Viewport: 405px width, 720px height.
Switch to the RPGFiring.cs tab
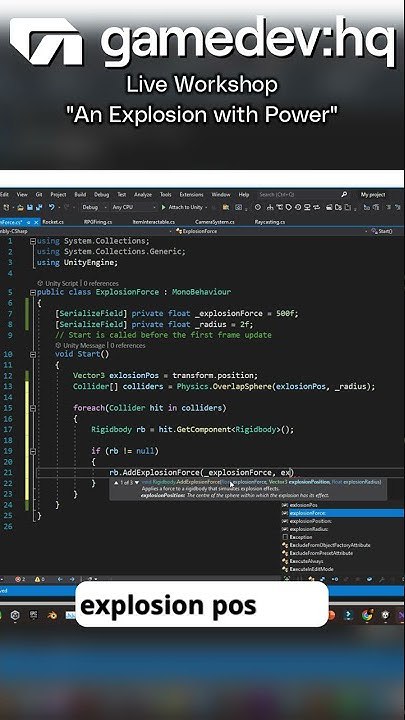point(98,222)
